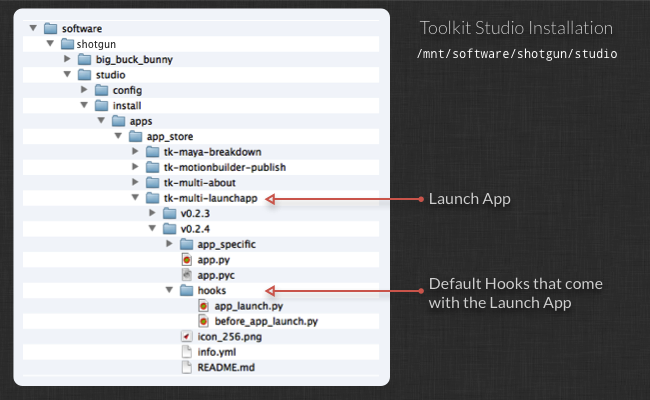Expand the app_specific folder
This screenshot has height=400, width=650.
pos(167,244)
